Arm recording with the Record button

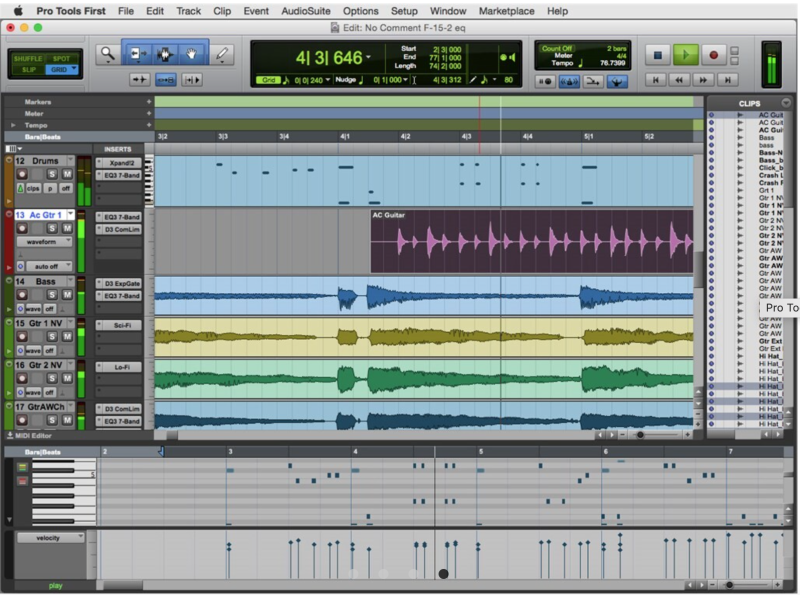[x=713, y=55]
